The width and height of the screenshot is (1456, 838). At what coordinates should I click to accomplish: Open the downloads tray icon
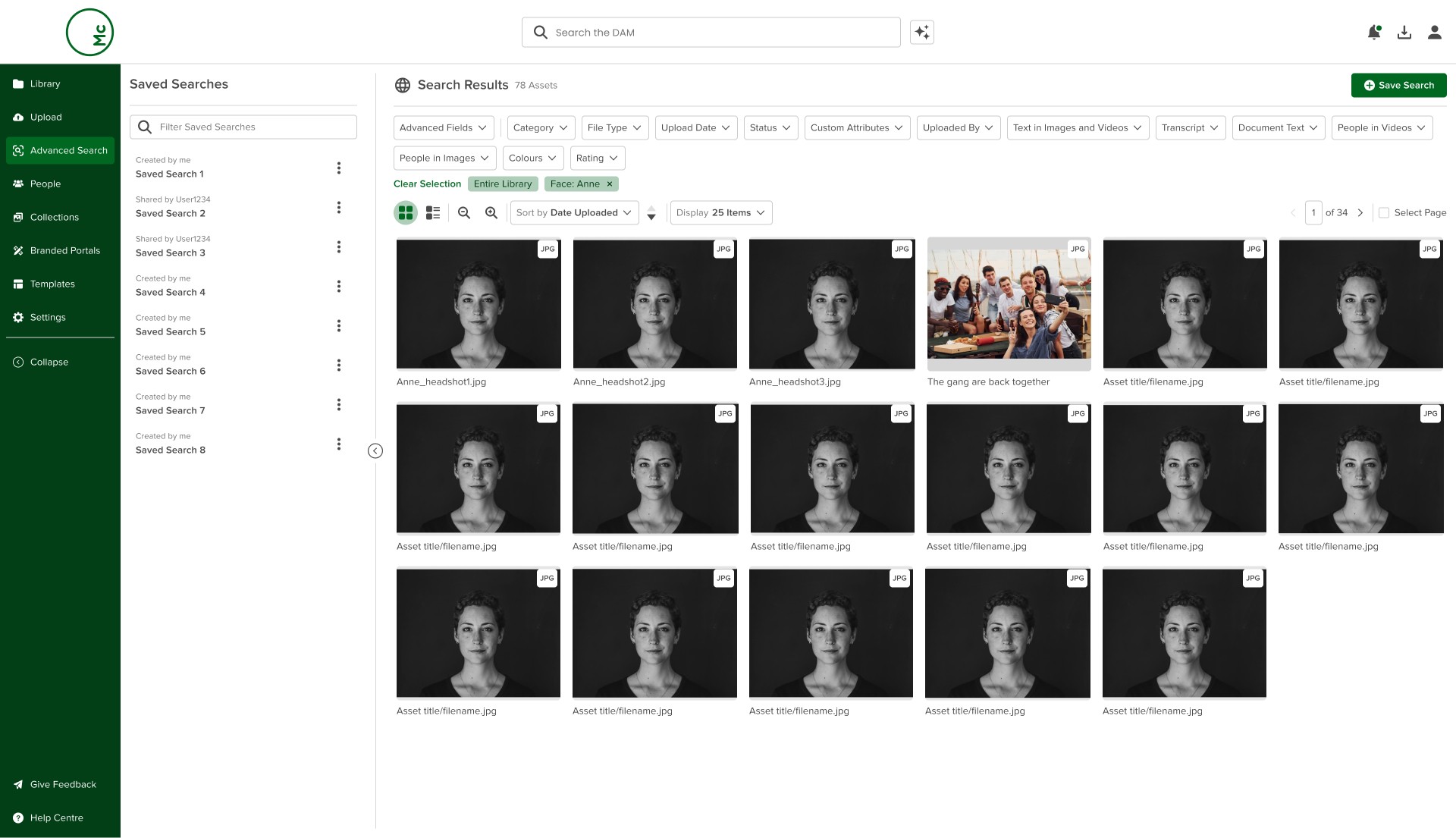pyautogui.click(x=1404, y=32)
